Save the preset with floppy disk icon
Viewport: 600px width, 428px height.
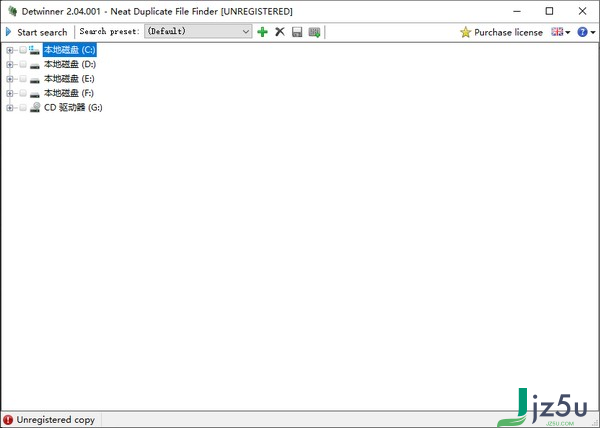pos(297,32)
